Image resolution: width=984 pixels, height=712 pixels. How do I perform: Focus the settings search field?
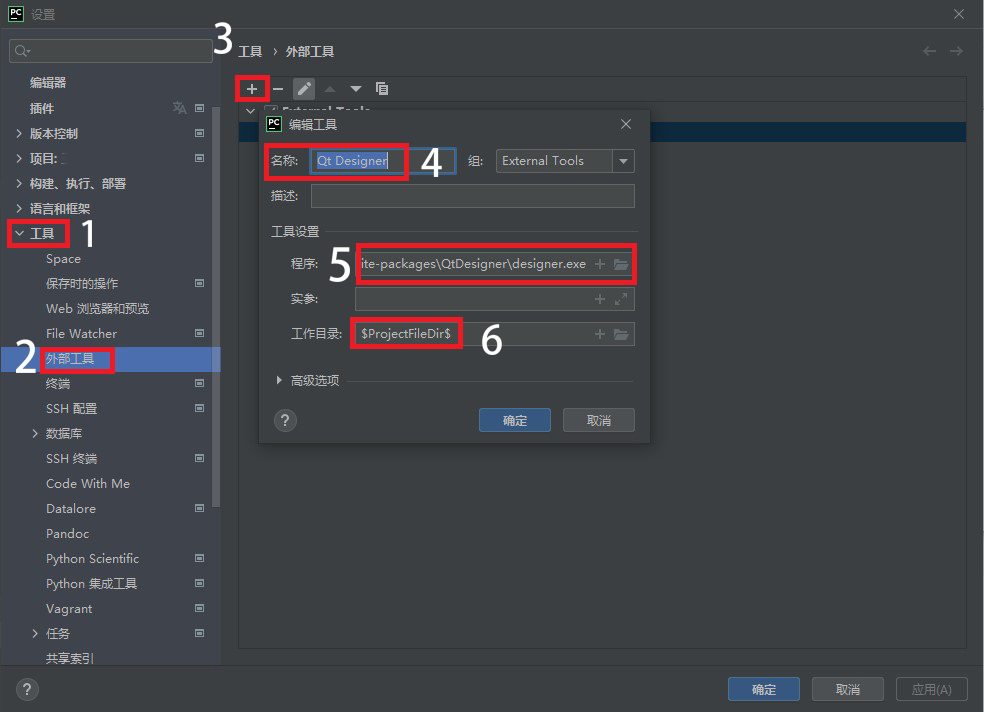tap(111, 51)
